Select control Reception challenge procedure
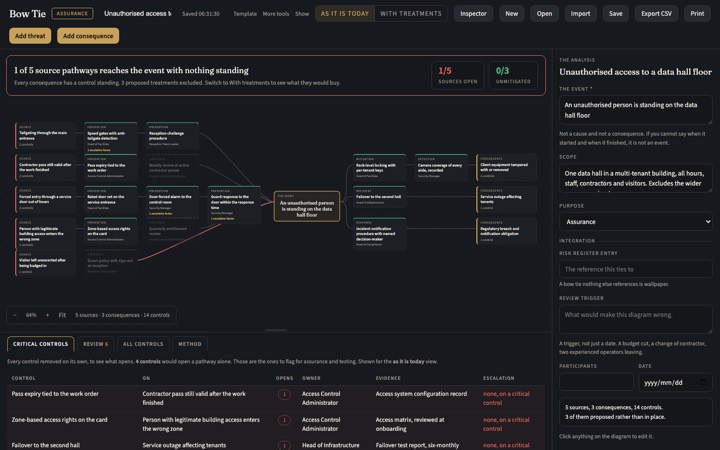720x450 pixels. (172, 135)
